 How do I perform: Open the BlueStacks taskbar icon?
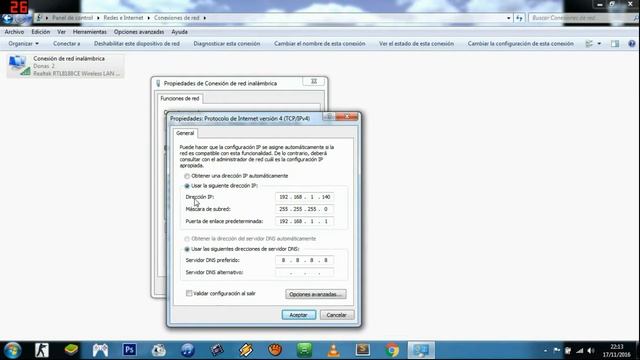click(x=71, y=350)
